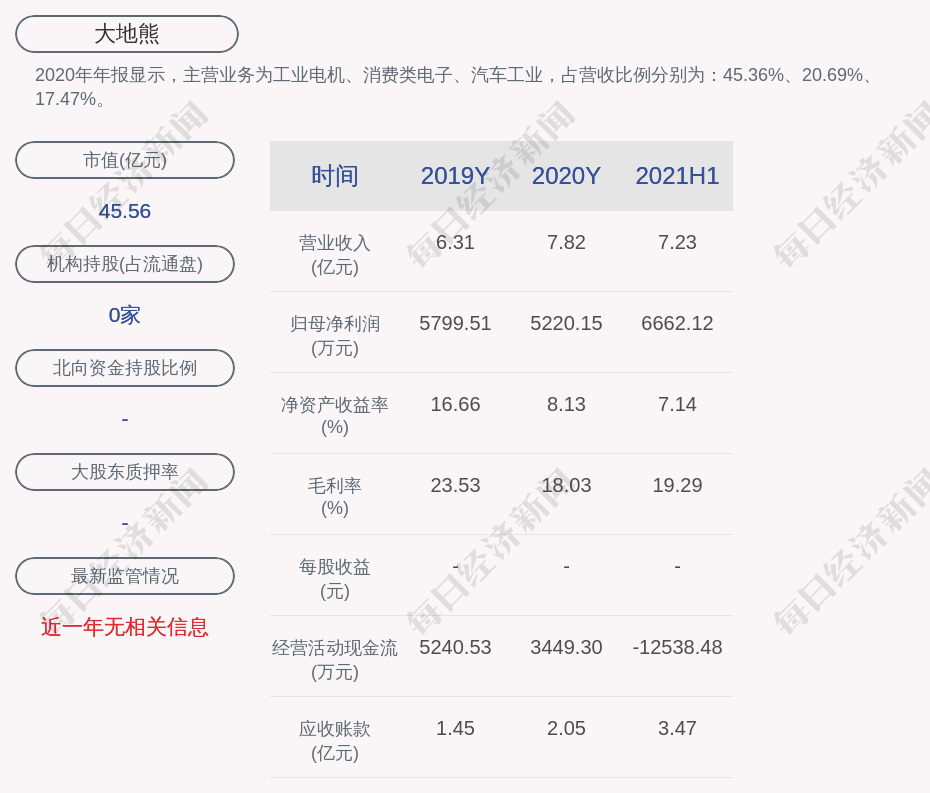The image size is (930, 793).
Task: Open the 最新监管情况 label
Action: [x=125, y=576]
